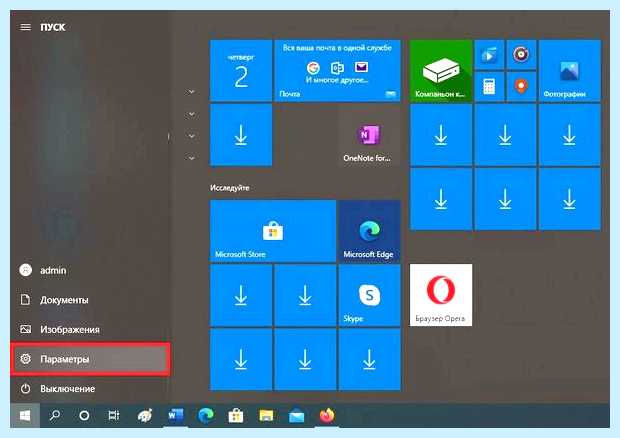
Task: Open Изображения folder from Start sidebar
Action: (90, 329)
